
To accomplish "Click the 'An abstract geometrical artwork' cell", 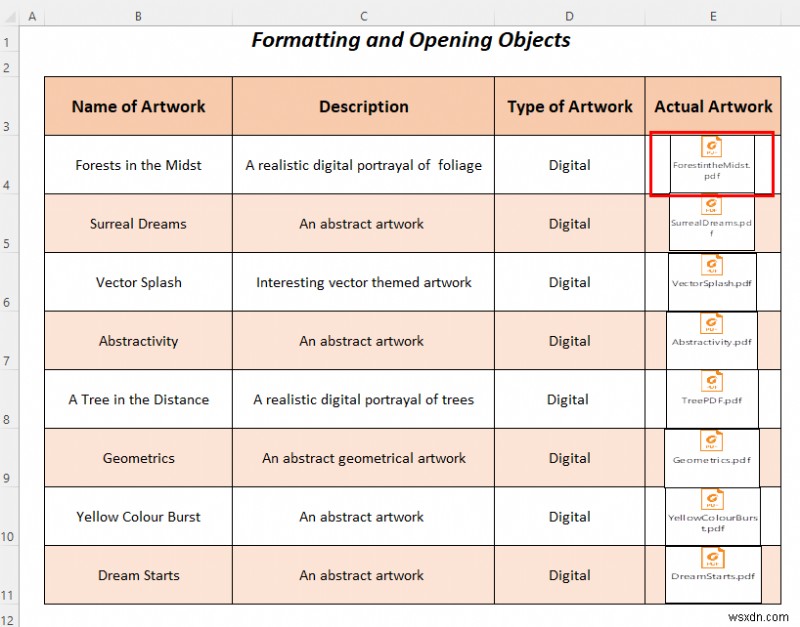I will pos(363,458).
